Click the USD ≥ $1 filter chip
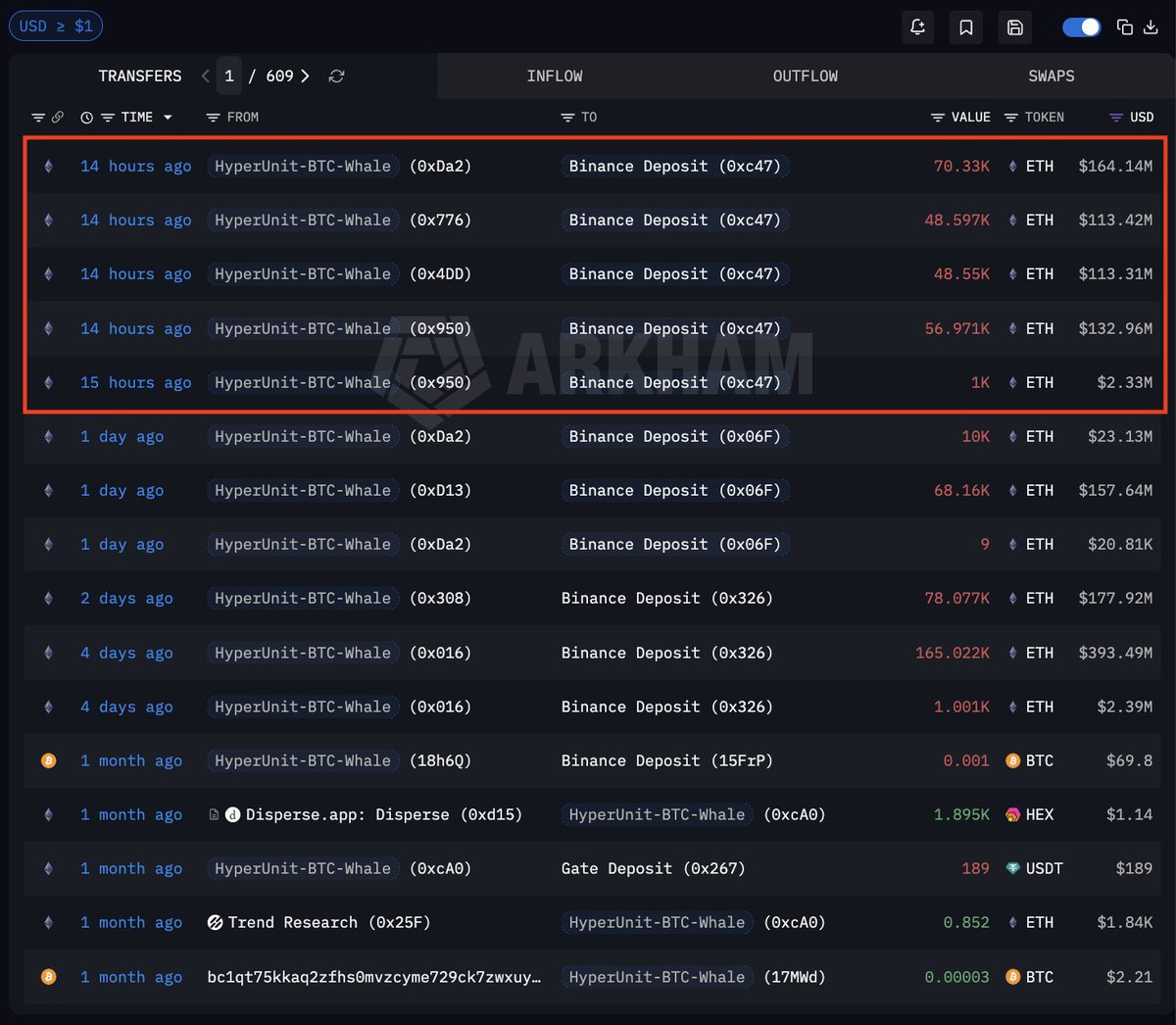This screenshot has width=1176, height=1025. click(x=56, y=26)
